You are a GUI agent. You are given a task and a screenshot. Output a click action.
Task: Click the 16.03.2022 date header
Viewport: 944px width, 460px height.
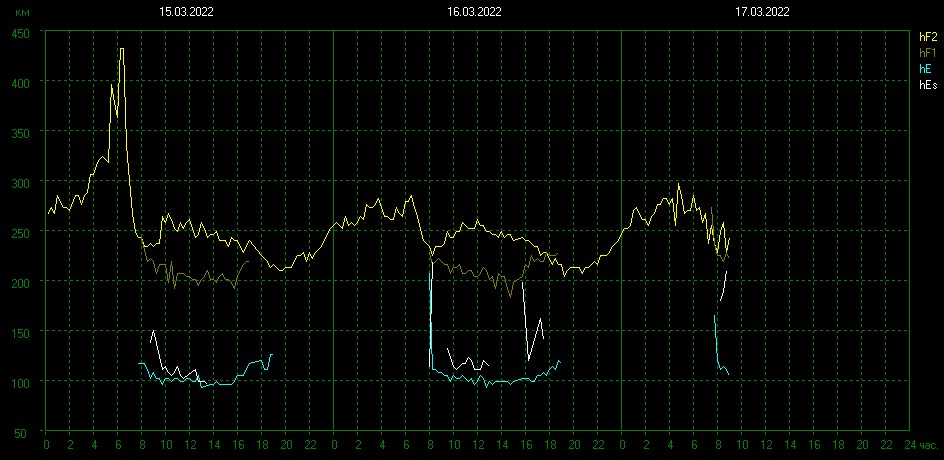tap(474, 12)
